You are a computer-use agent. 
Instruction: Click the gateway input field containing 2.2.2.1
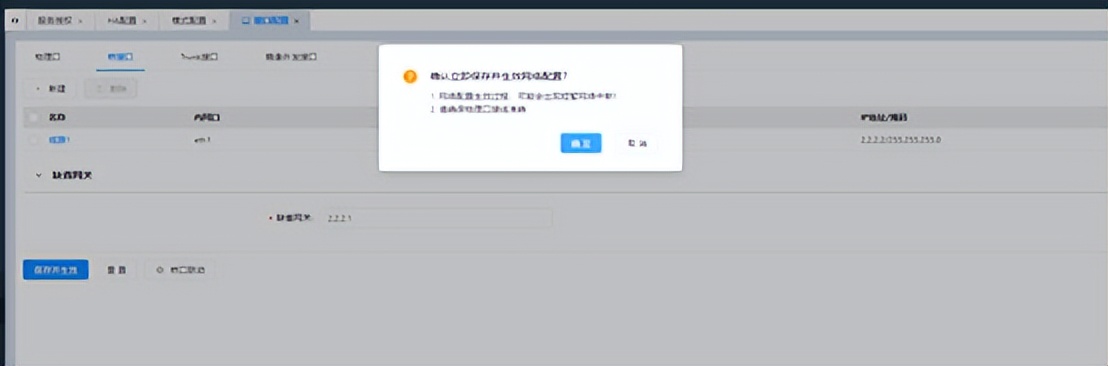point(435,218)
